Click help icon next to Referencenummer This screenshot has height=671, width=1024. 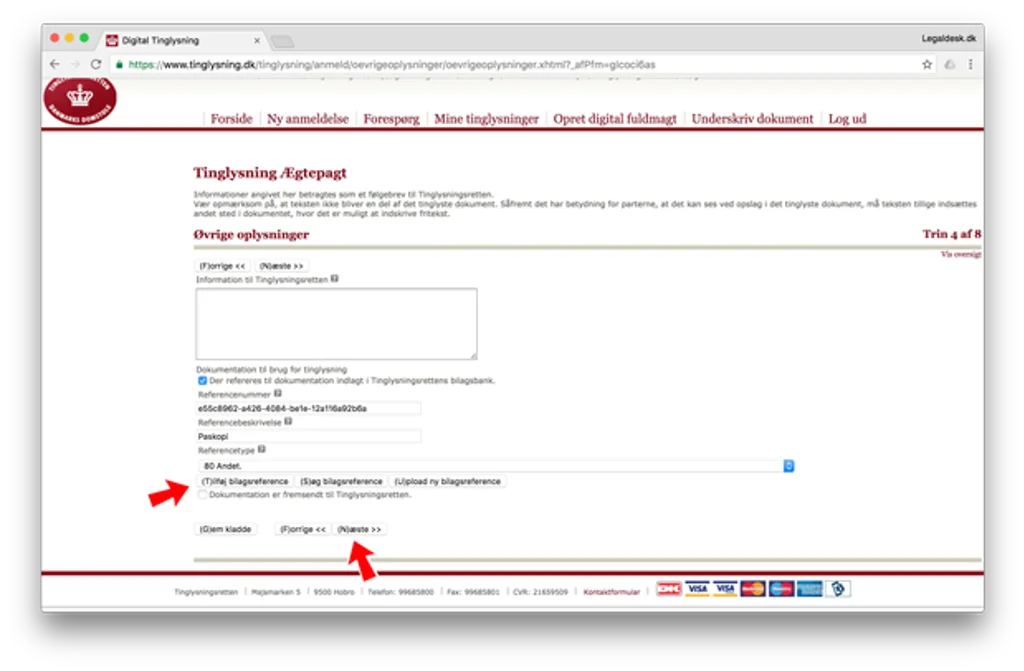[278, 393]
